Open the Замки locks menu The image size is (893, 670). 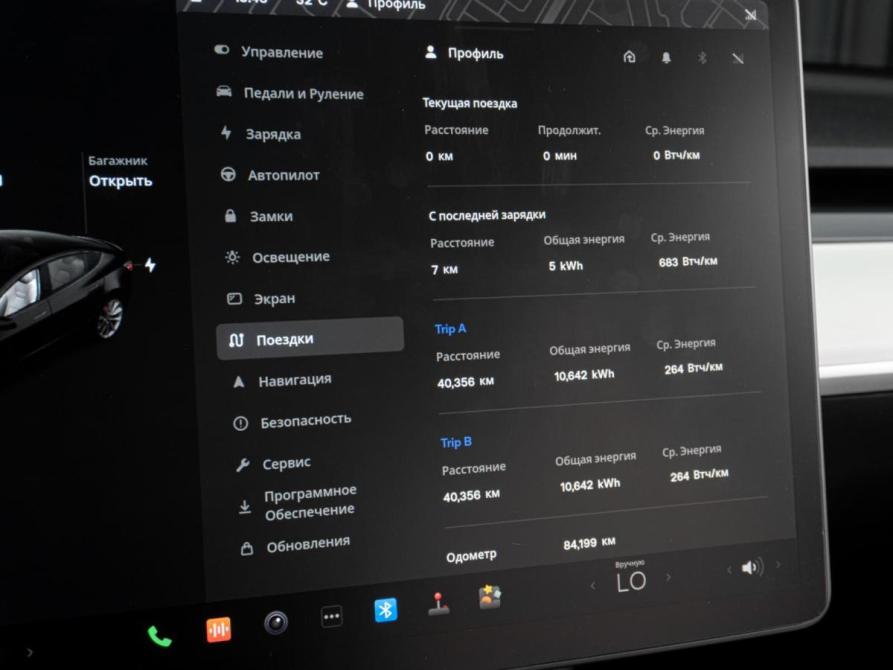click(259, 216)
